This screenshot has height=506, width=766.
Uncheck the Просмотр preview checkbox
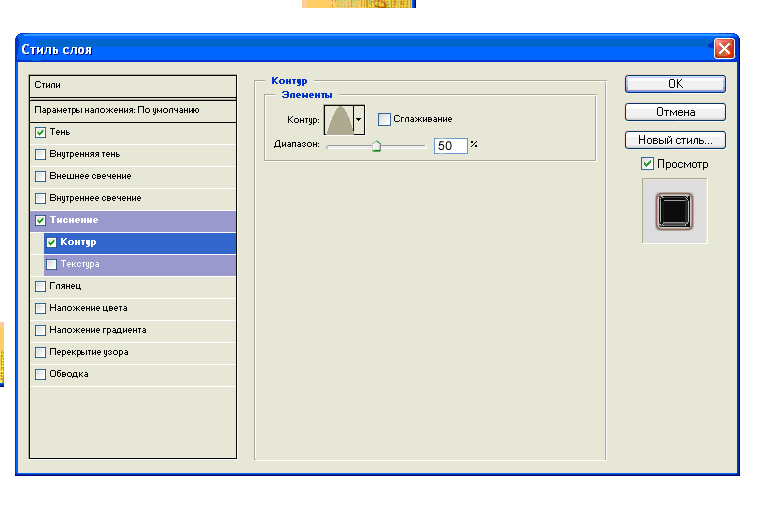click(x=647, y=164)
